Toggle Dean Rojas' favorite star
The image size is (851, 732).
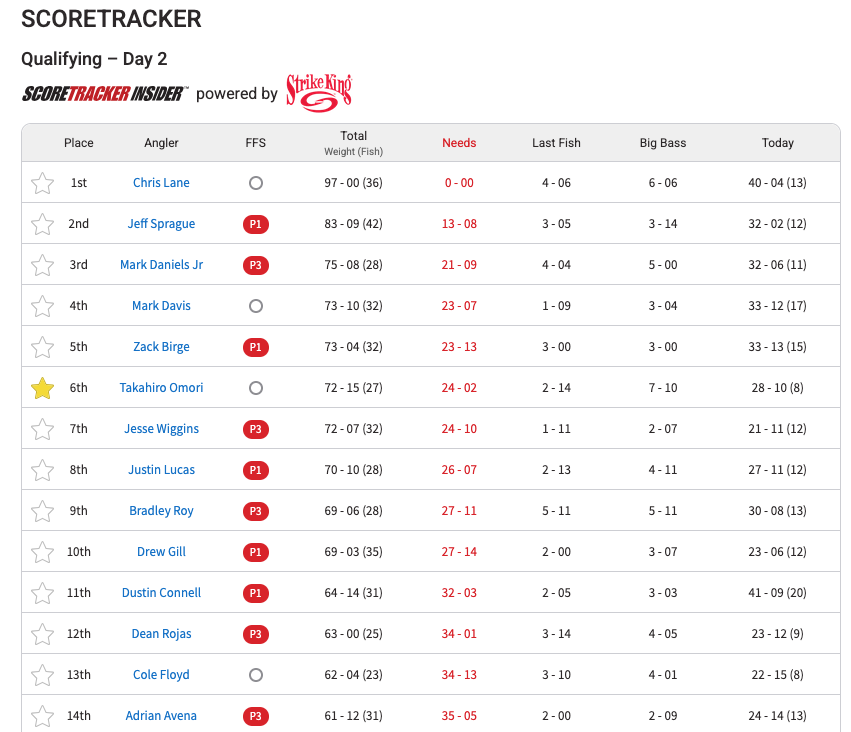click(42, 634)
